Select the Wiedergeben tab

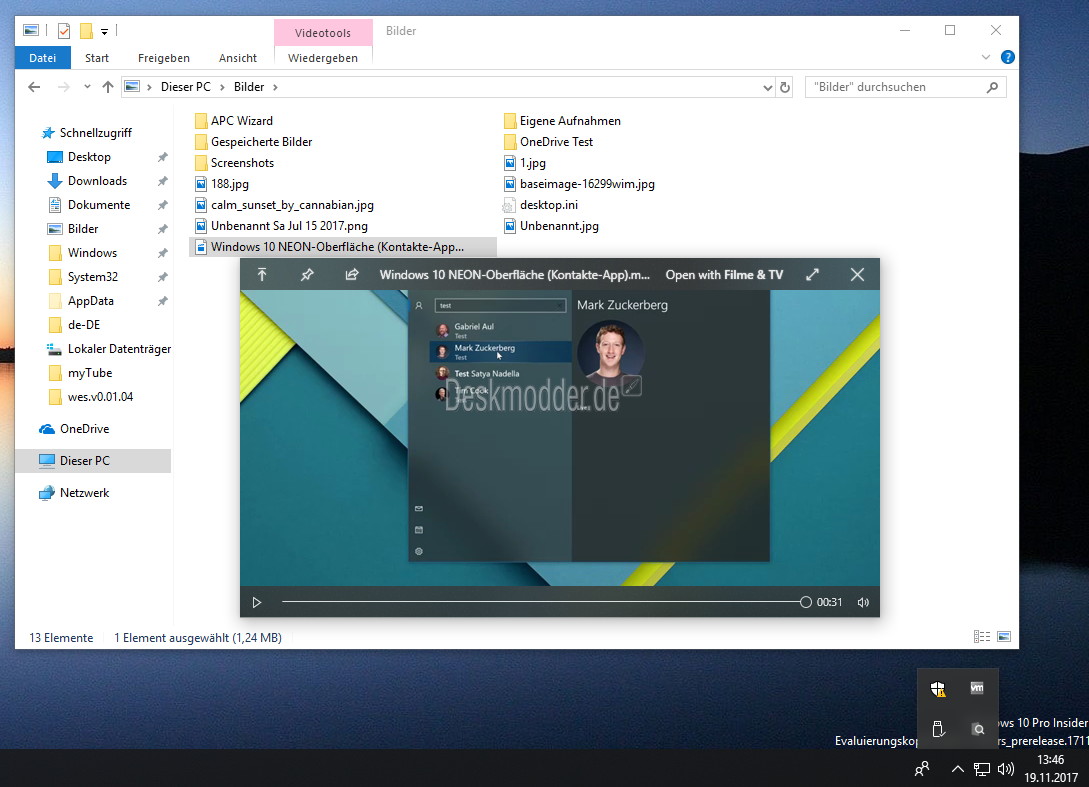click(323, 58)
